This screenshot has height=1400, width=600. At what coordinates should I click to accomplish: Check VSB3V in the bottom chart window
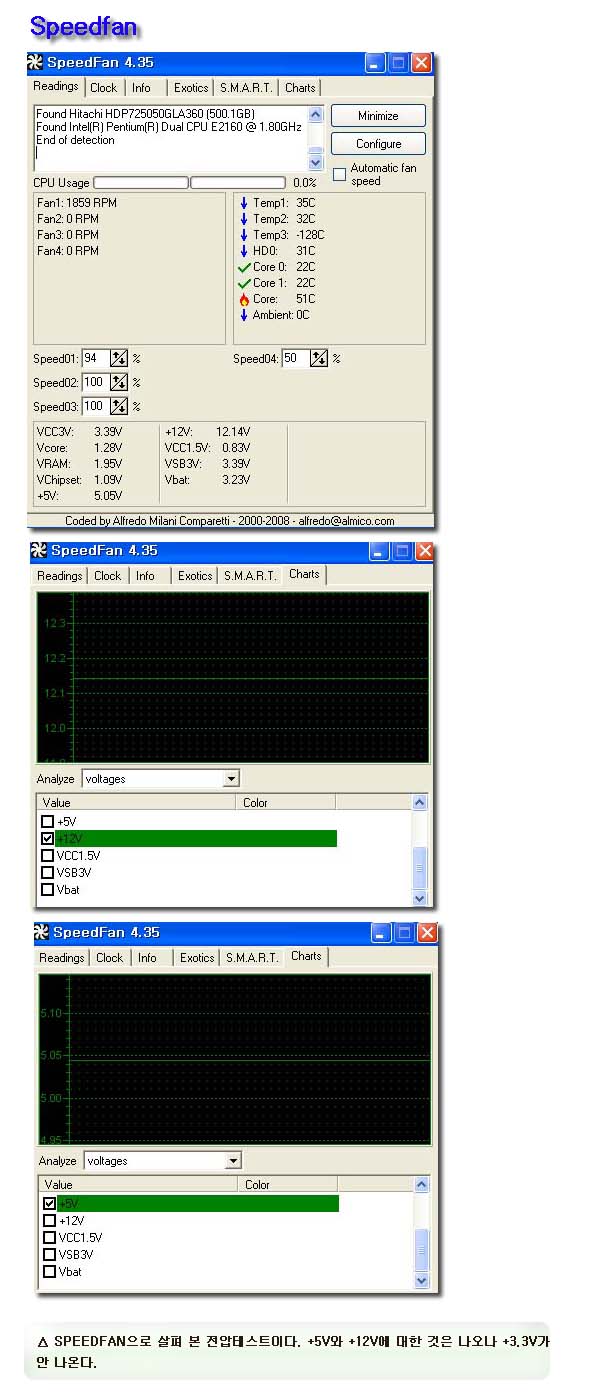(x=49, y=1255)
